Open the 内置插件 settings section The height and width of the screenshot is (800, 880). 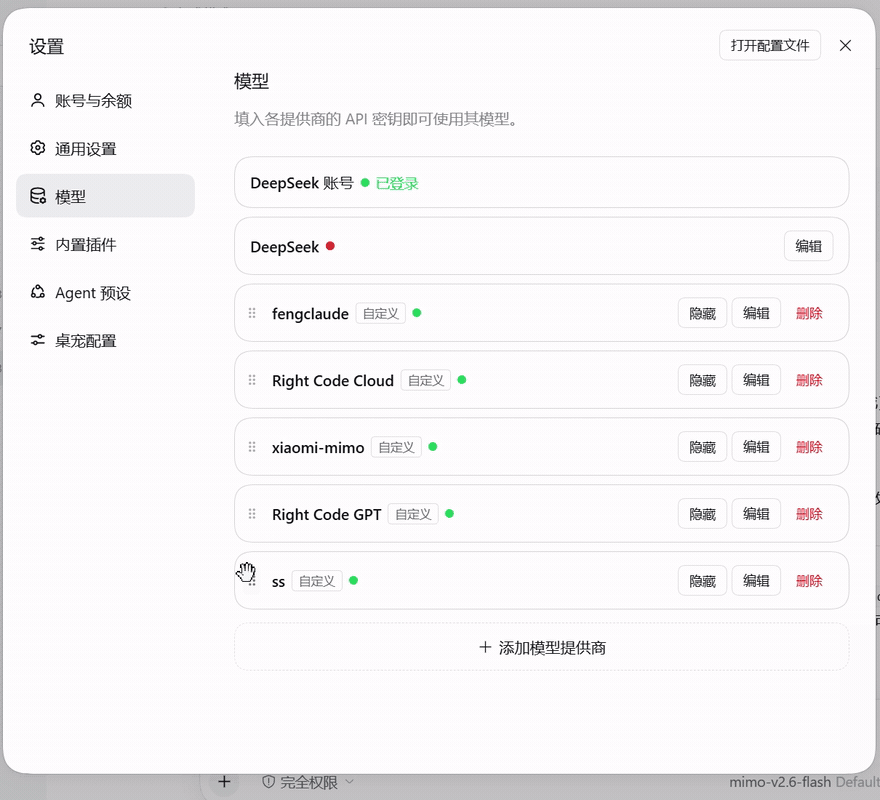[105, 244]
